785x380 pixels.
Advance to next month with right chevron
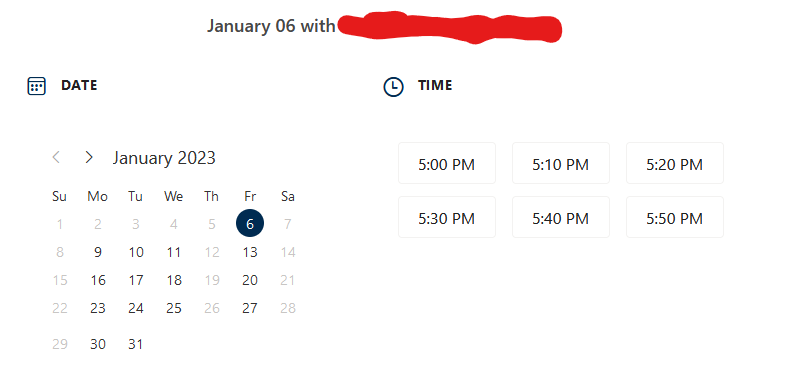click(x=89, y=157)
